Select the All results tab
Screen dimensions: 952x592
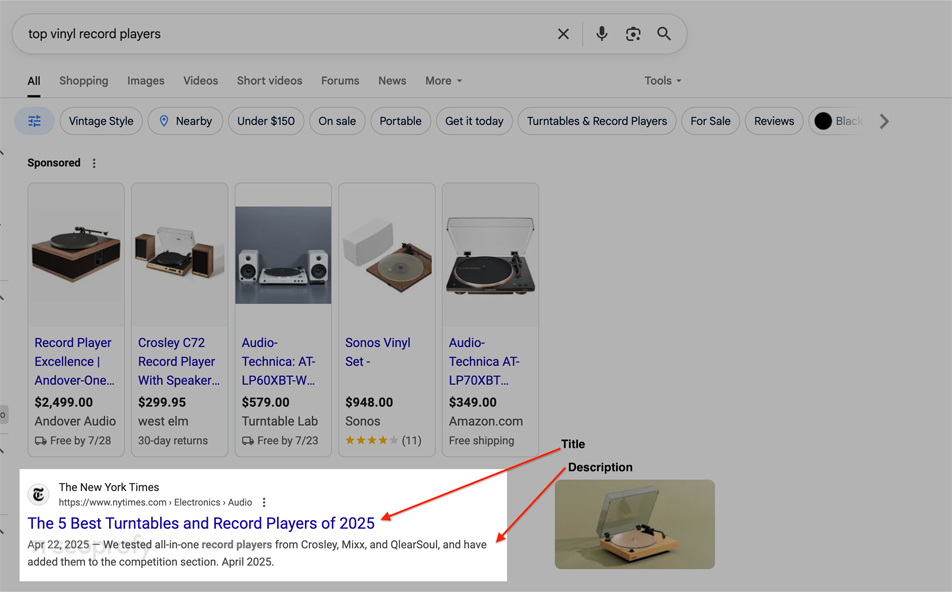(x=34, y=81)
